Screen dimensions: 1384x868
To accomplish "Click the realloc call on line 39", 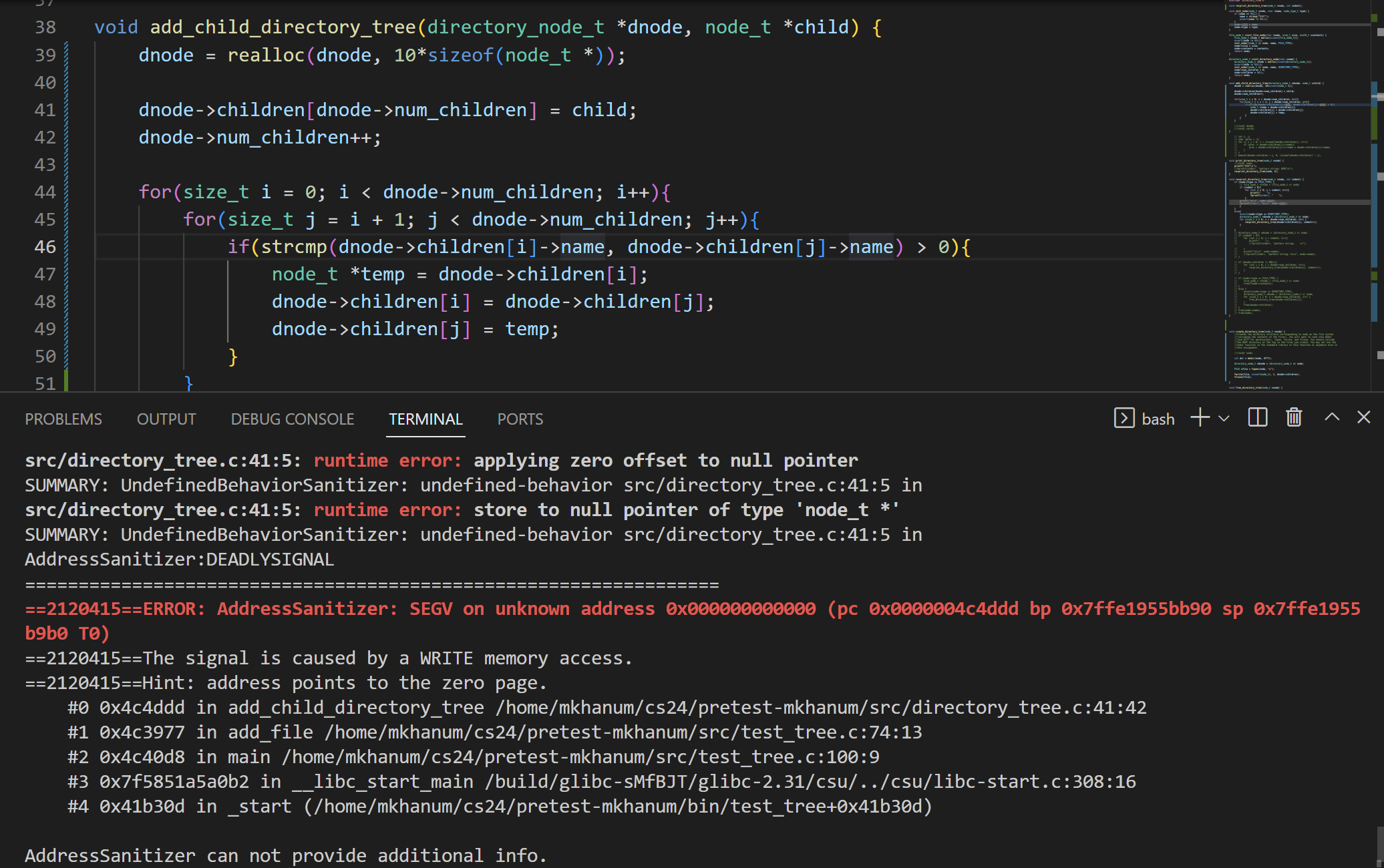I will (265, 55).
